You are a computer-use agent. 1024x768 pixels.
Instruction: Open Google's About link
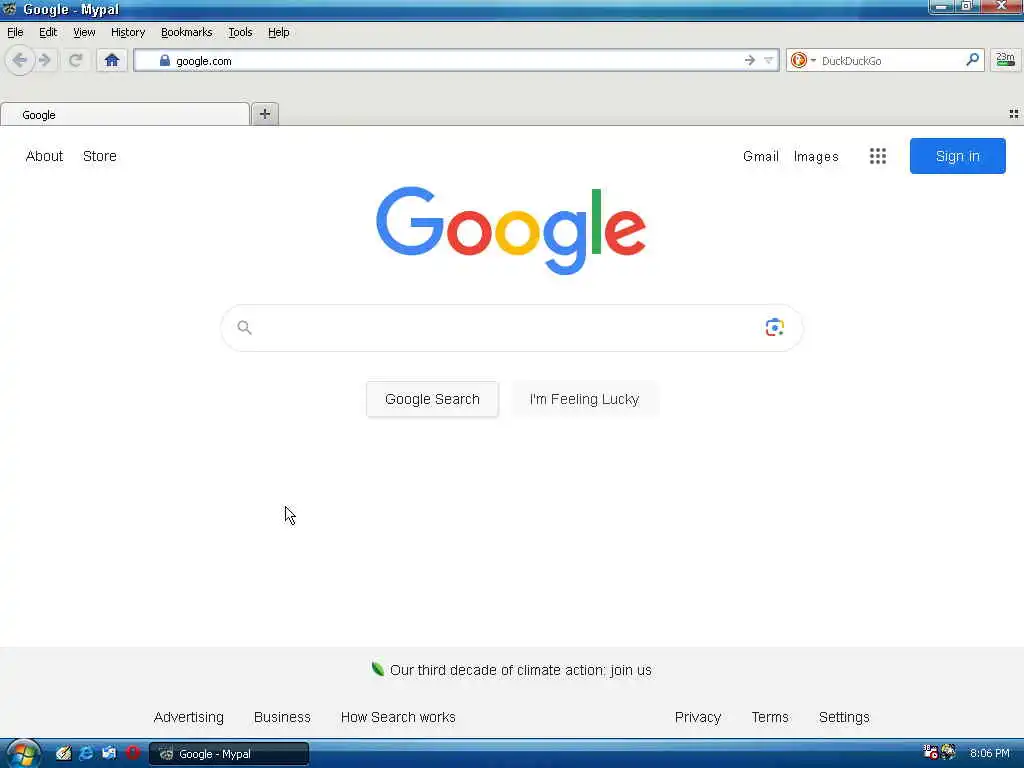pyautogui.click(x=44, y=156)
